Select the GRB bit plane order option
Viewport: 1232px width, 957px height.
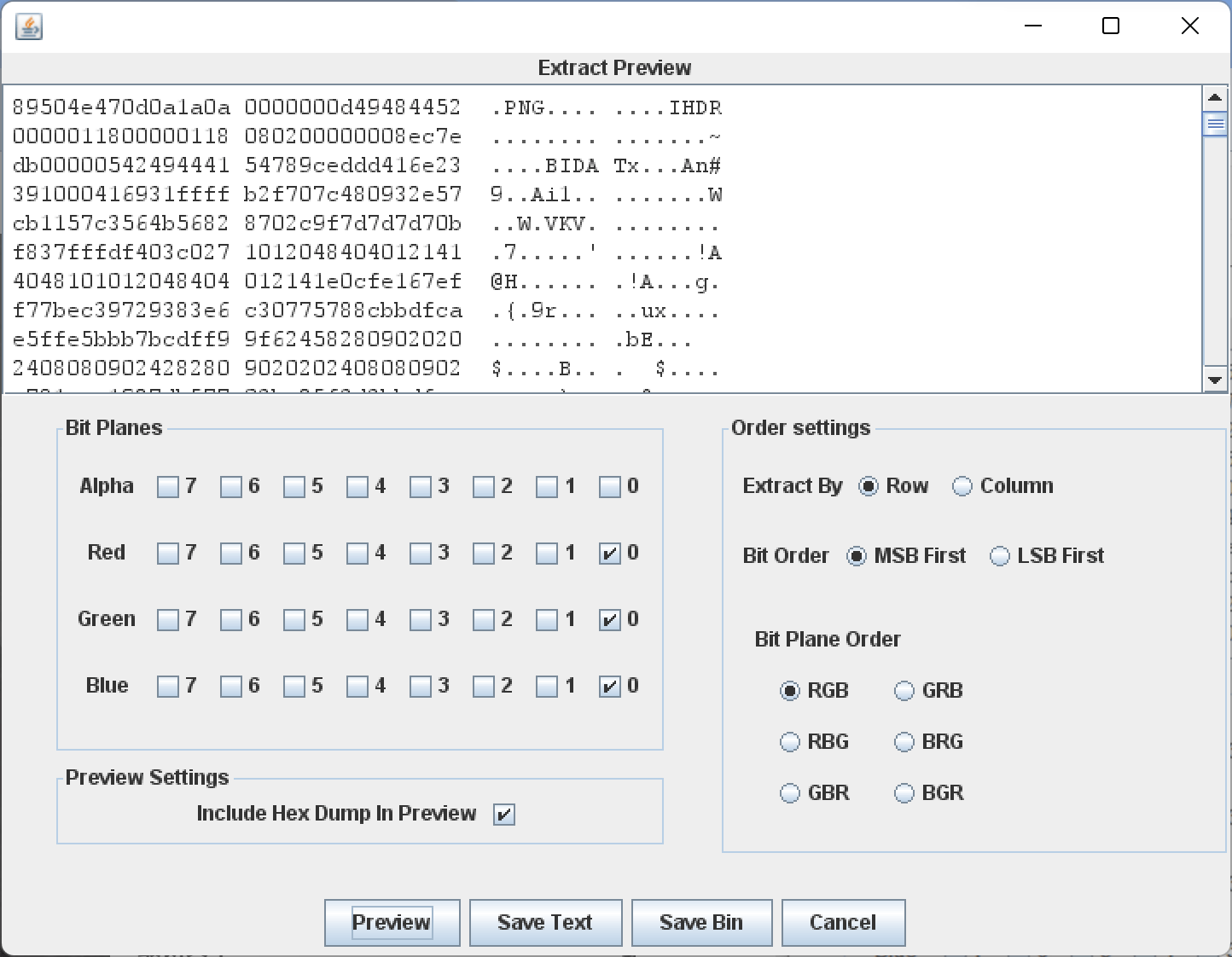tap(904, 691)
